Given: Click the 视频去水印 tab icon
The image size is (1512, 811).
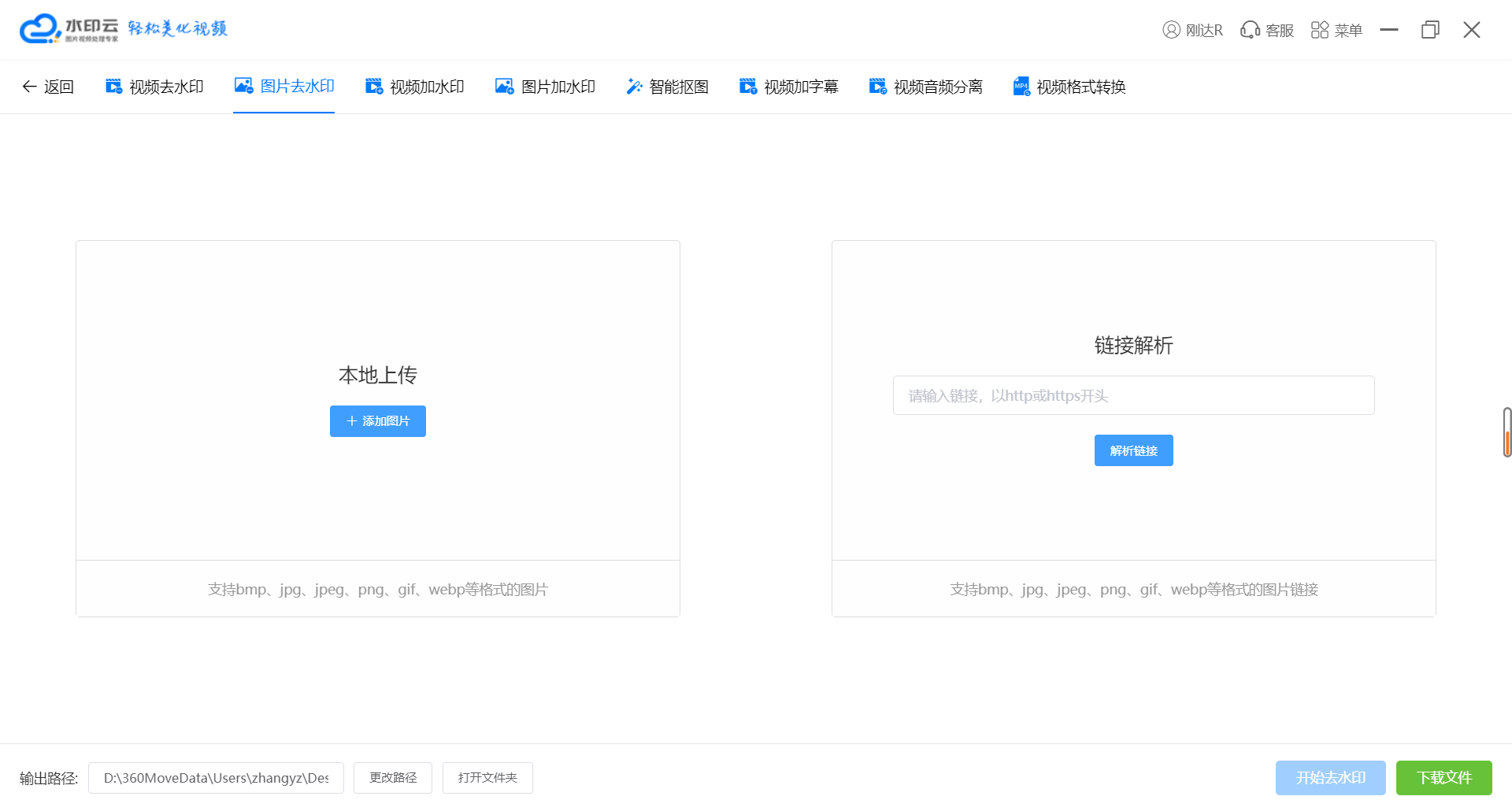Looking at the screenshot, I should click(x=114, y=87).
